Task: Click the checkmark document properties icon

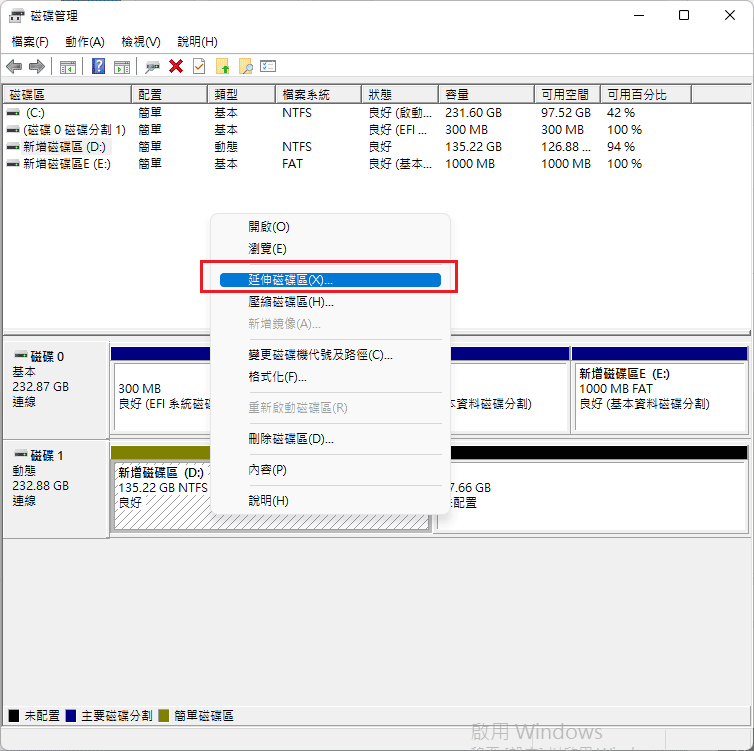Action: 199,66
